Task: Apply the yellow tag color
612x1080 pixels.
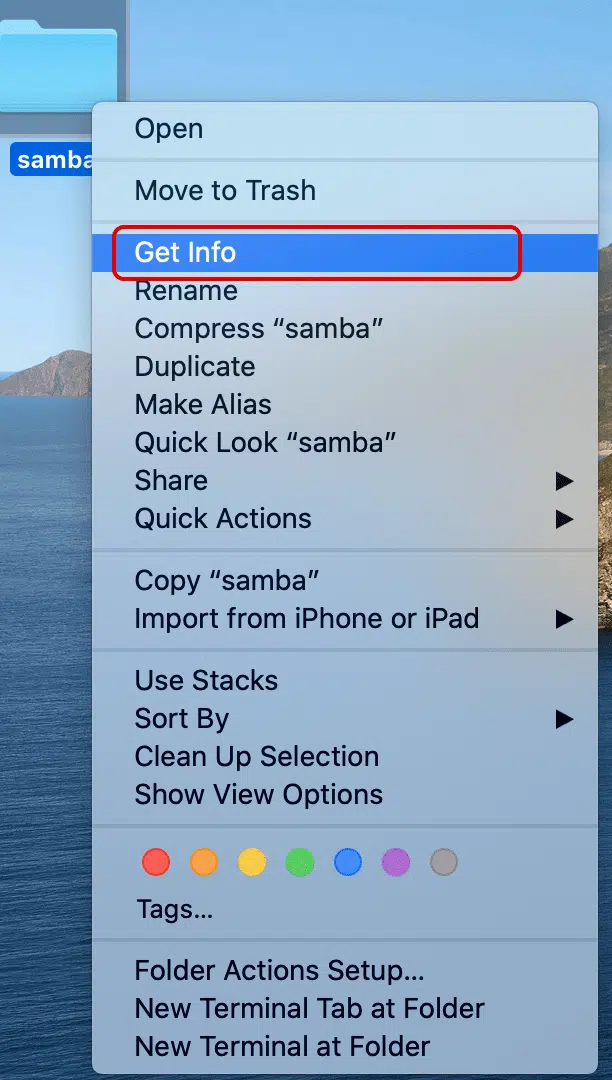Action: [252, 862]
